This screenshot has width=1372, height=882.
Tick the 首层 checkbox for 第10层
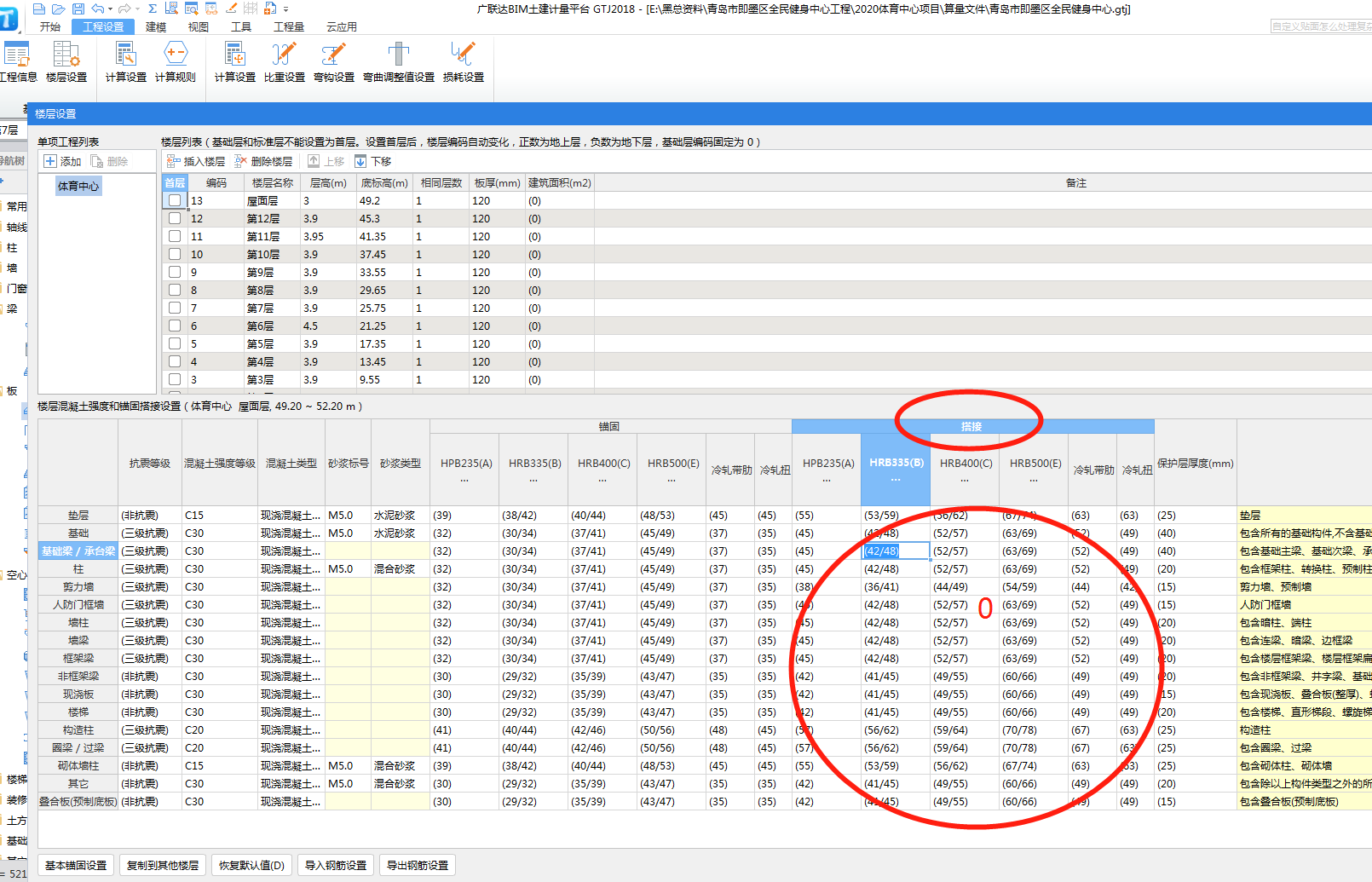click(x=175, y=254)
